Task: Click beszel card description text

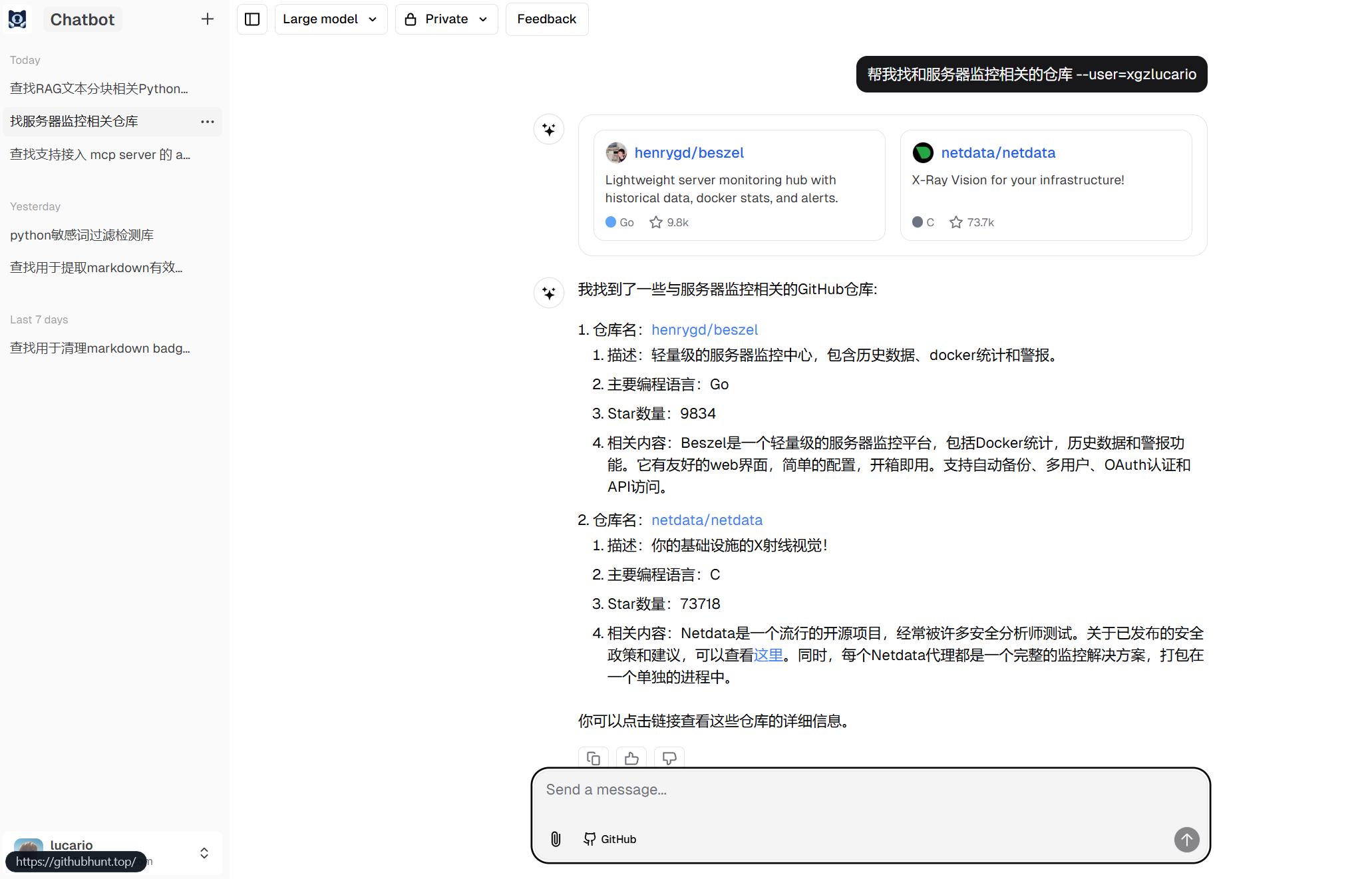Action: pos(721,189)
